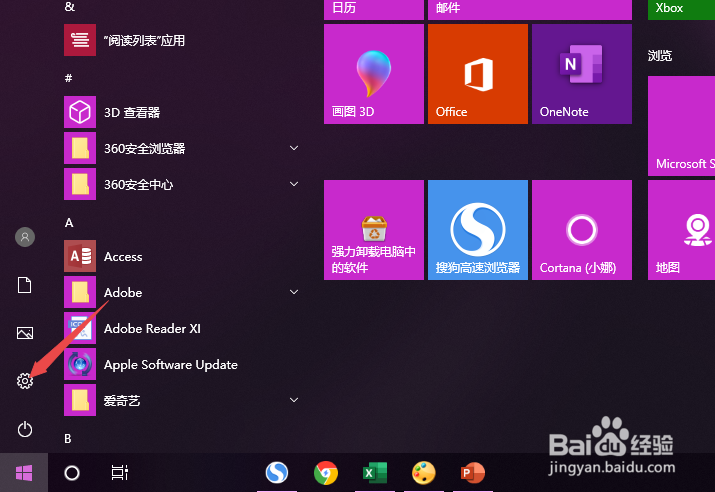Open Cortana circle on the taskbar

[72, 473]
